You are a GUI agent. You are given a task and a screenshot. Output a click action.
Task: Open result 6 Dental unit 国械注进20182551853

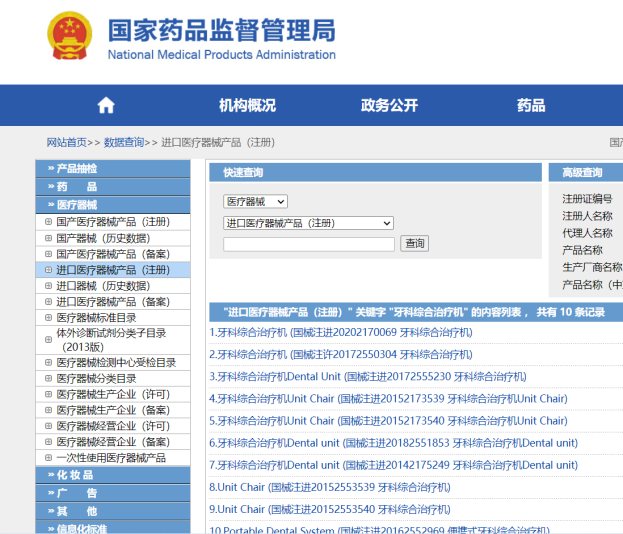coord(394,443)
